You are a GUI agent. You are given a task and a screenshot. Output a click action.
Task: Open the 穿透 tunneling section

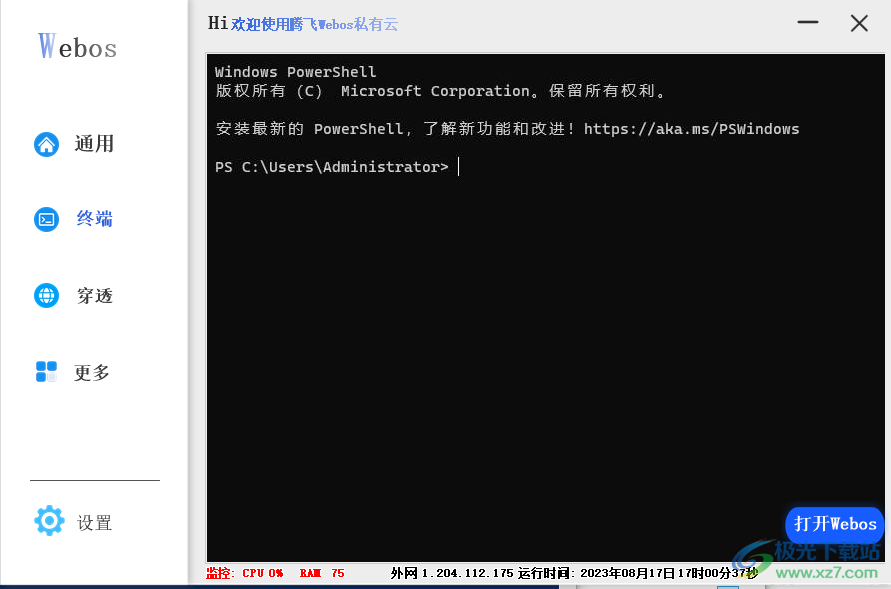click(95, 295)
